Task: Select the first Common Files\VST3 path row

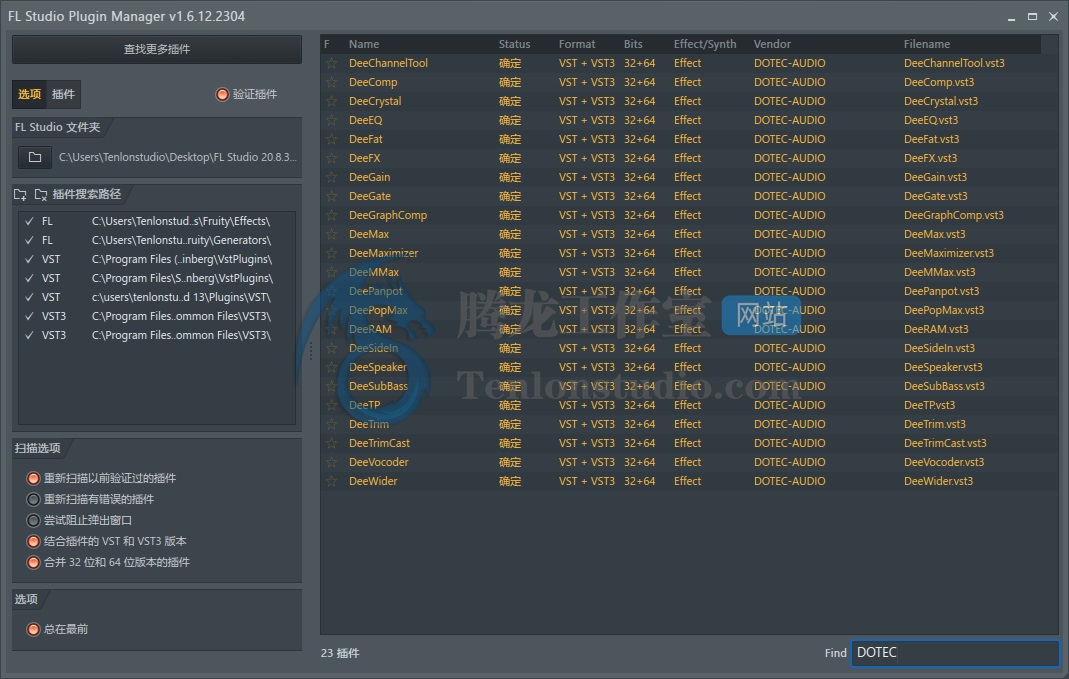Action: pos(157,316)
